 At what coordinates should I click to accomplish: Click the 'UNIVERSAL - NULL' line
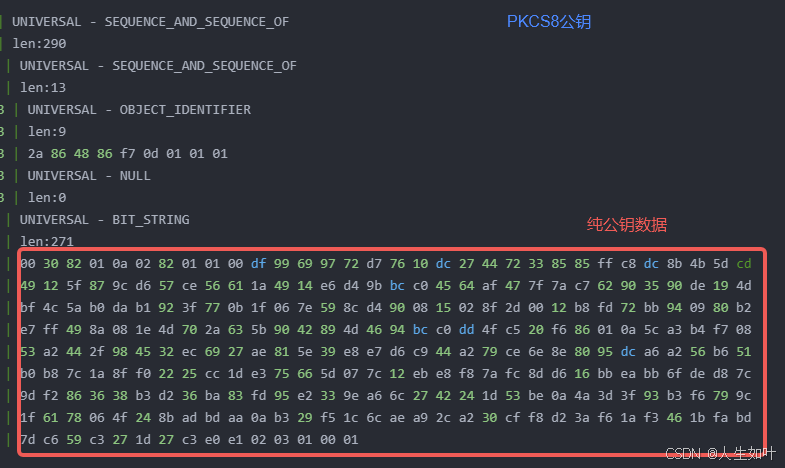(89, 176)
